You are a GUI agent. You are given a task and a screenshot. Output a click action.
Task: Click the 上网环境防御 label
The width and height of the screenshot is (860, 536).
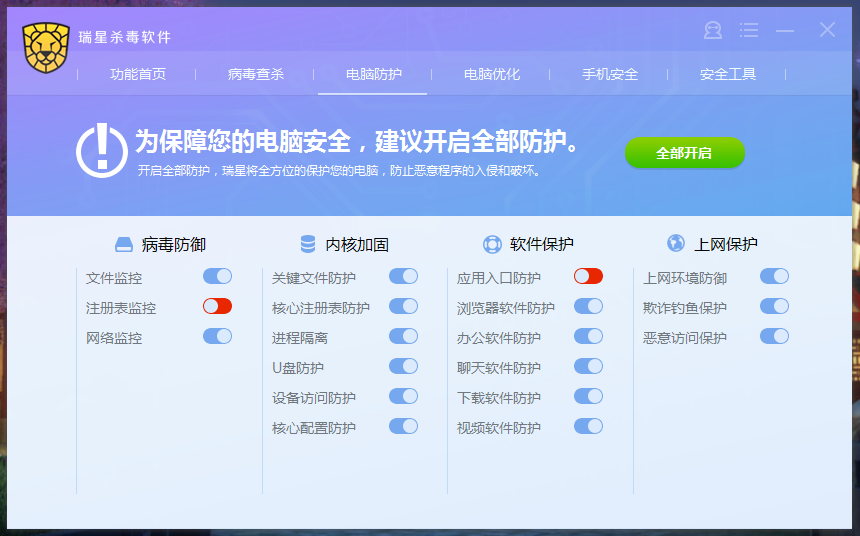(x=685, y=278)
